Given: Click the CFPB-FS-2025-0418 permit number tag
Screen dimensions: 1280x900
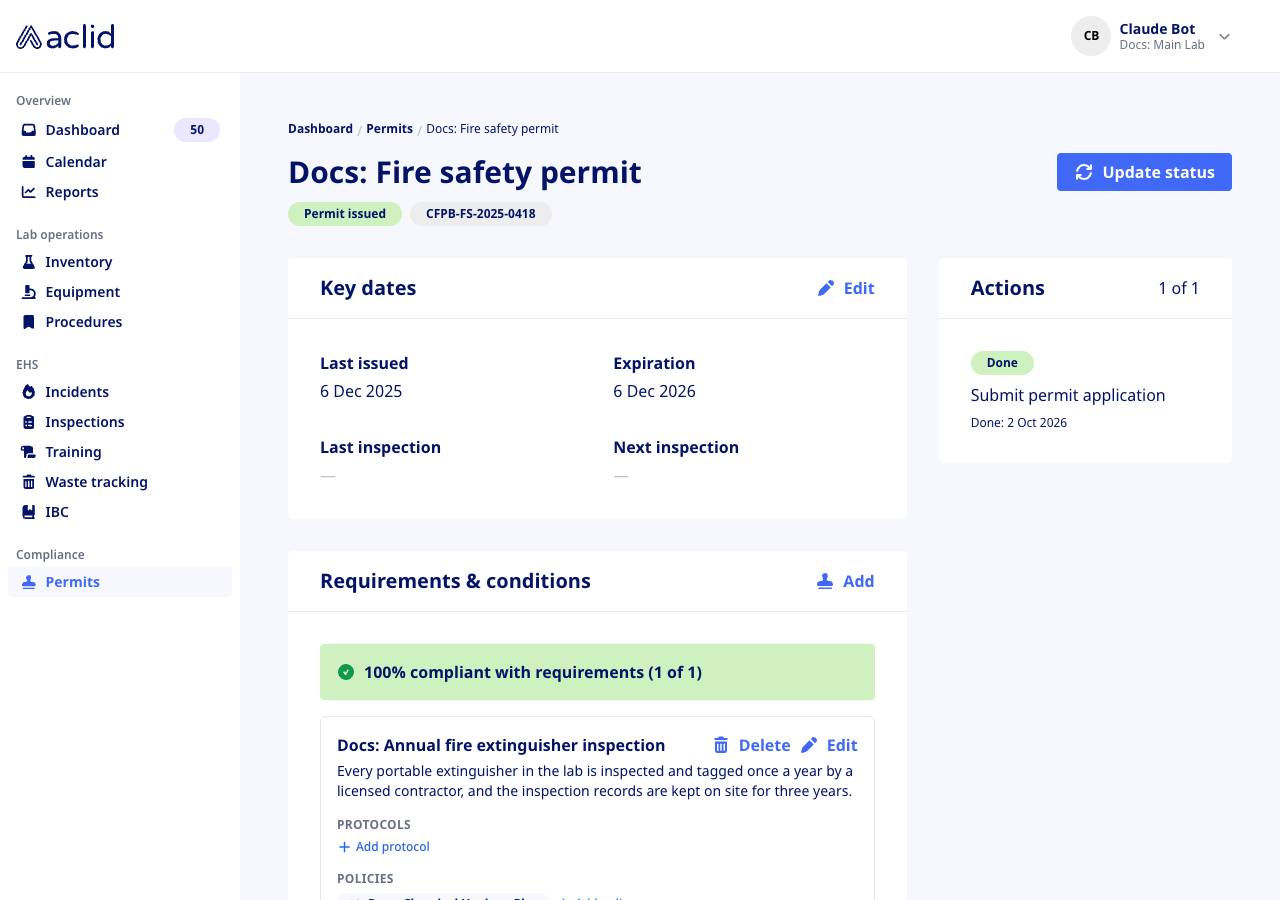Looking at the screenshot, I should [x=480, y=214].
